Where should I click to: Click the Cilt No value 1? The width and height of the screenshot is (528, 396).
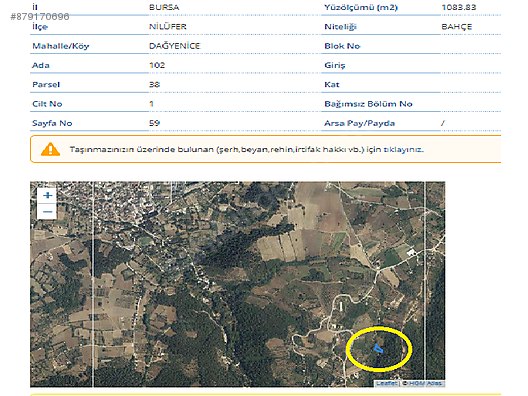(x=152, y=104)
